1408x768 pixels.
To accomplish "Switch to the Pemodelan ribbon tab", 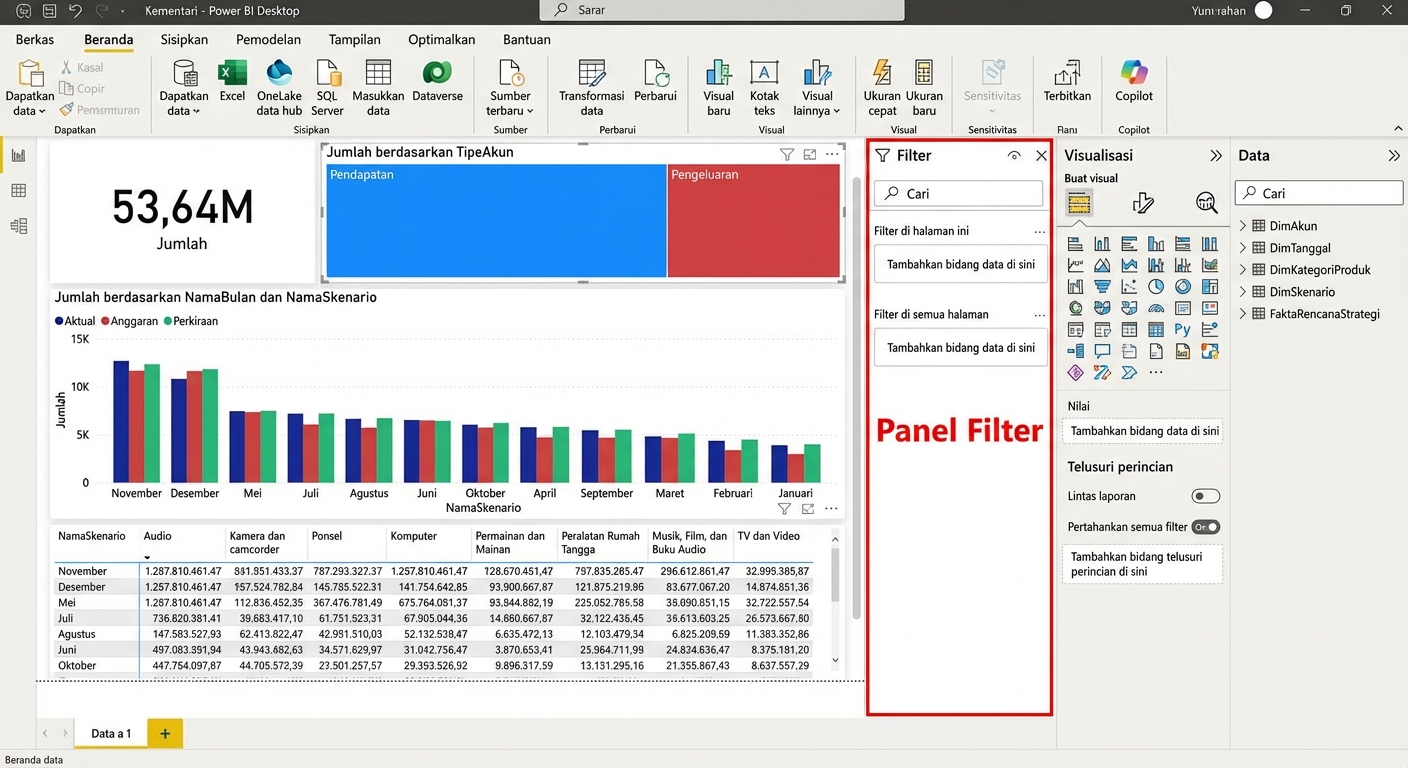I will [268, 40].
